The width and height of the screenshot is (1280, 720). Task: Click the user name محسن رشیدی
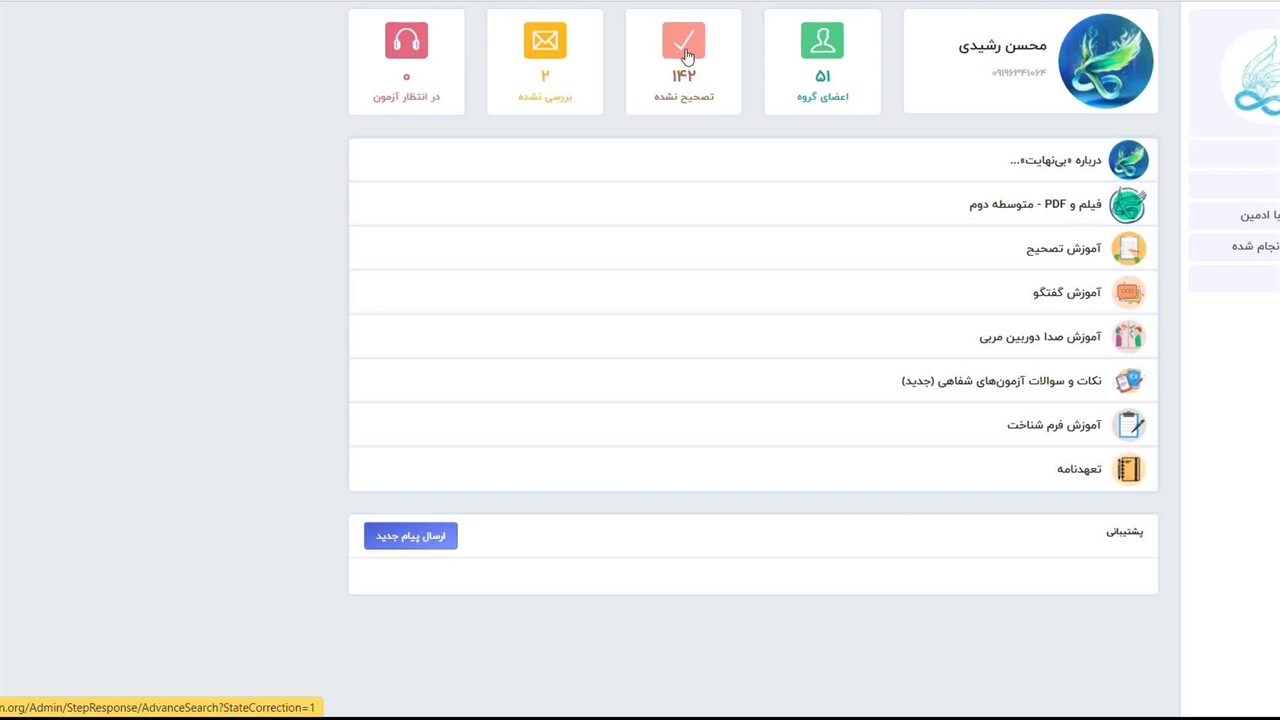coord(1002,46)
